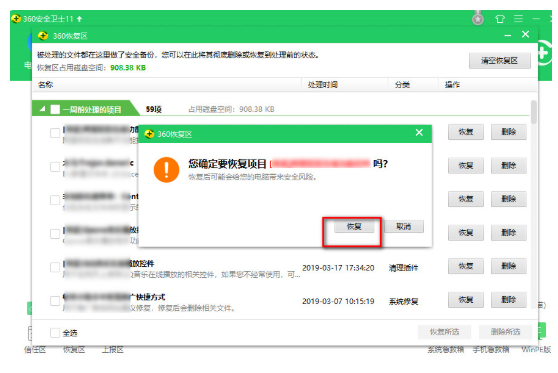Close the restore confirmation dialog
This screenshot has height=373, width=558.
tap(419, 133)
